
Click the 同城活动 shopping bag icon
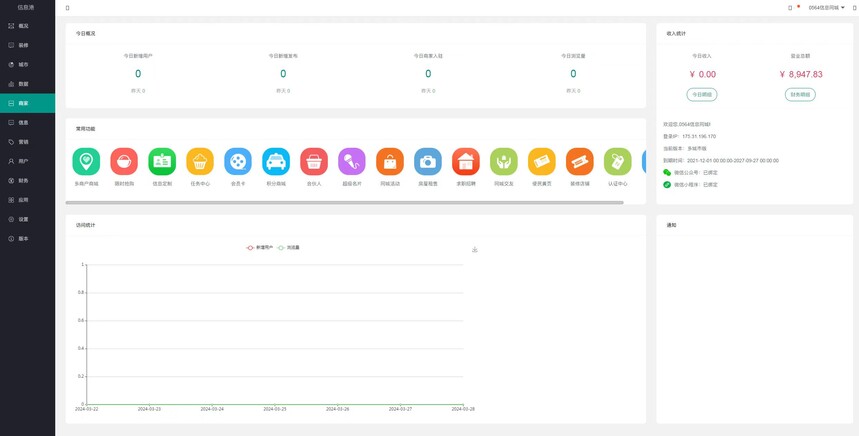click(390, 162)
